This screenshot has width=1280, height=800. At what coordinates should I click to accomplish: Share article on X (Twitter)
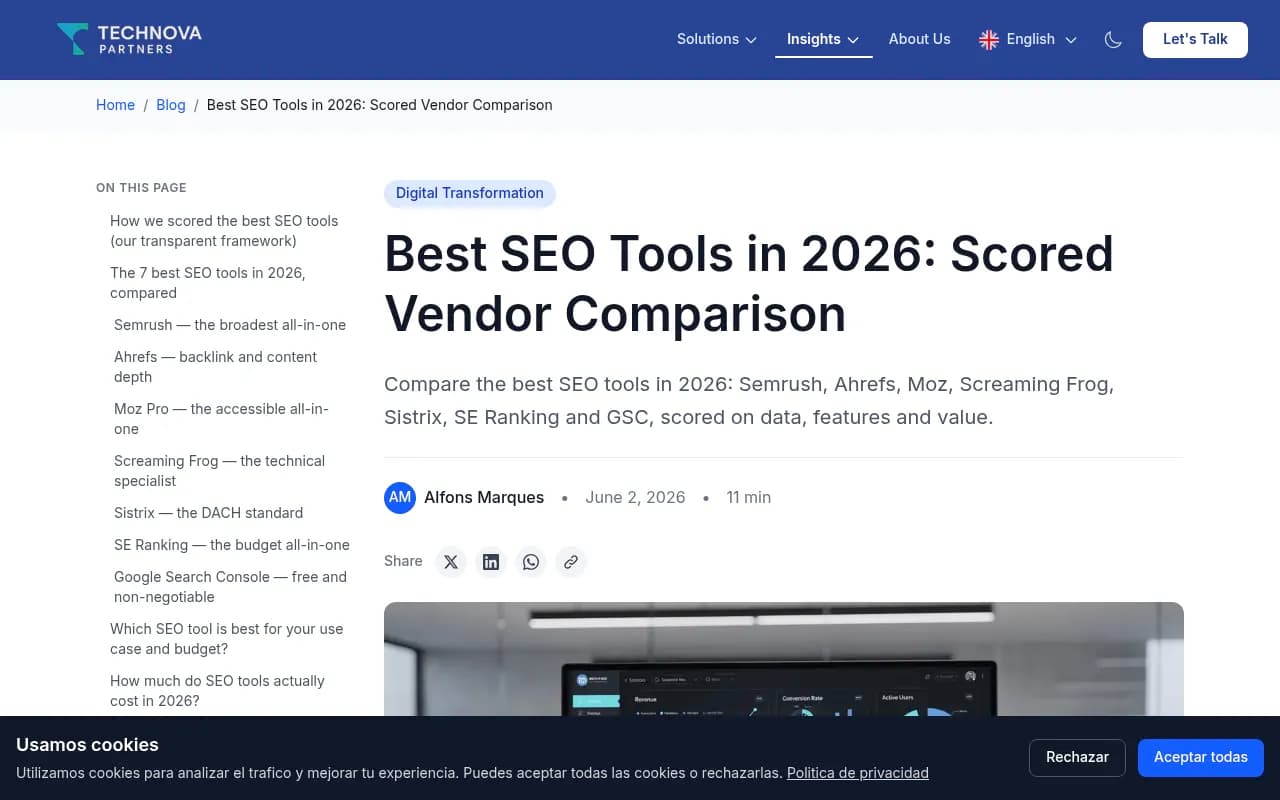click(x=451, y=562)
